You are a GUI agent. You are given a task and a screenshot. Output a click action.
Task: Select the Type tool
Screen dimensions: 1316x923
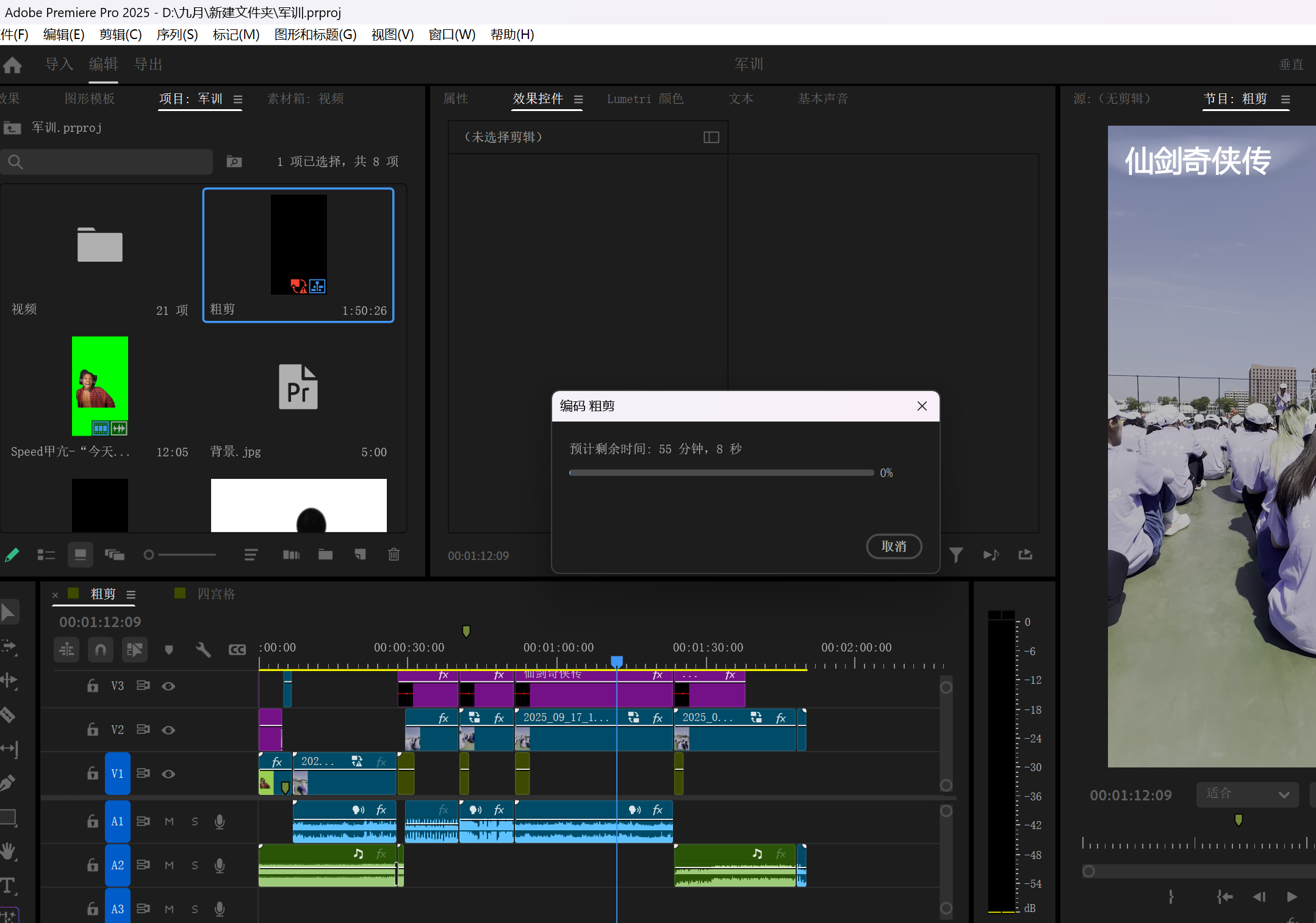[x=8, y=885]
